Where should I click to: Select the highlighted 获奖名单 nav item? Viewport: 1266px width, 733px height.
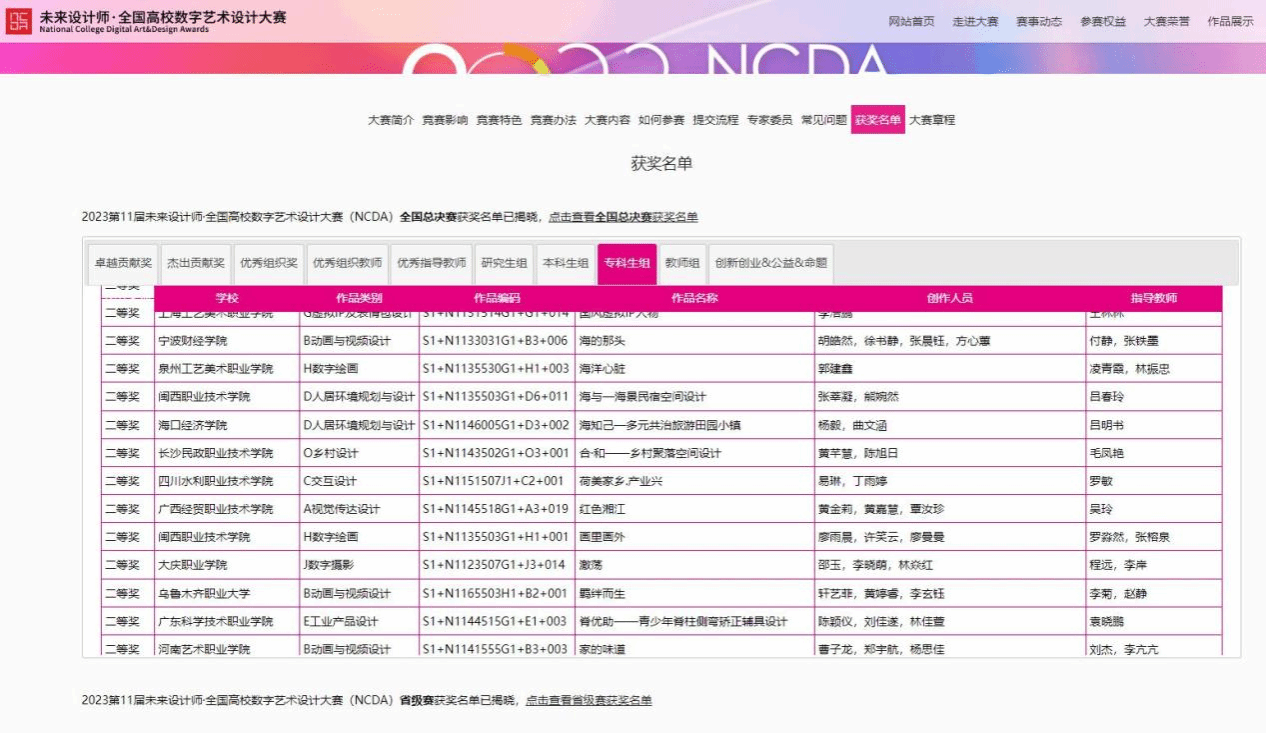point(877,120)
